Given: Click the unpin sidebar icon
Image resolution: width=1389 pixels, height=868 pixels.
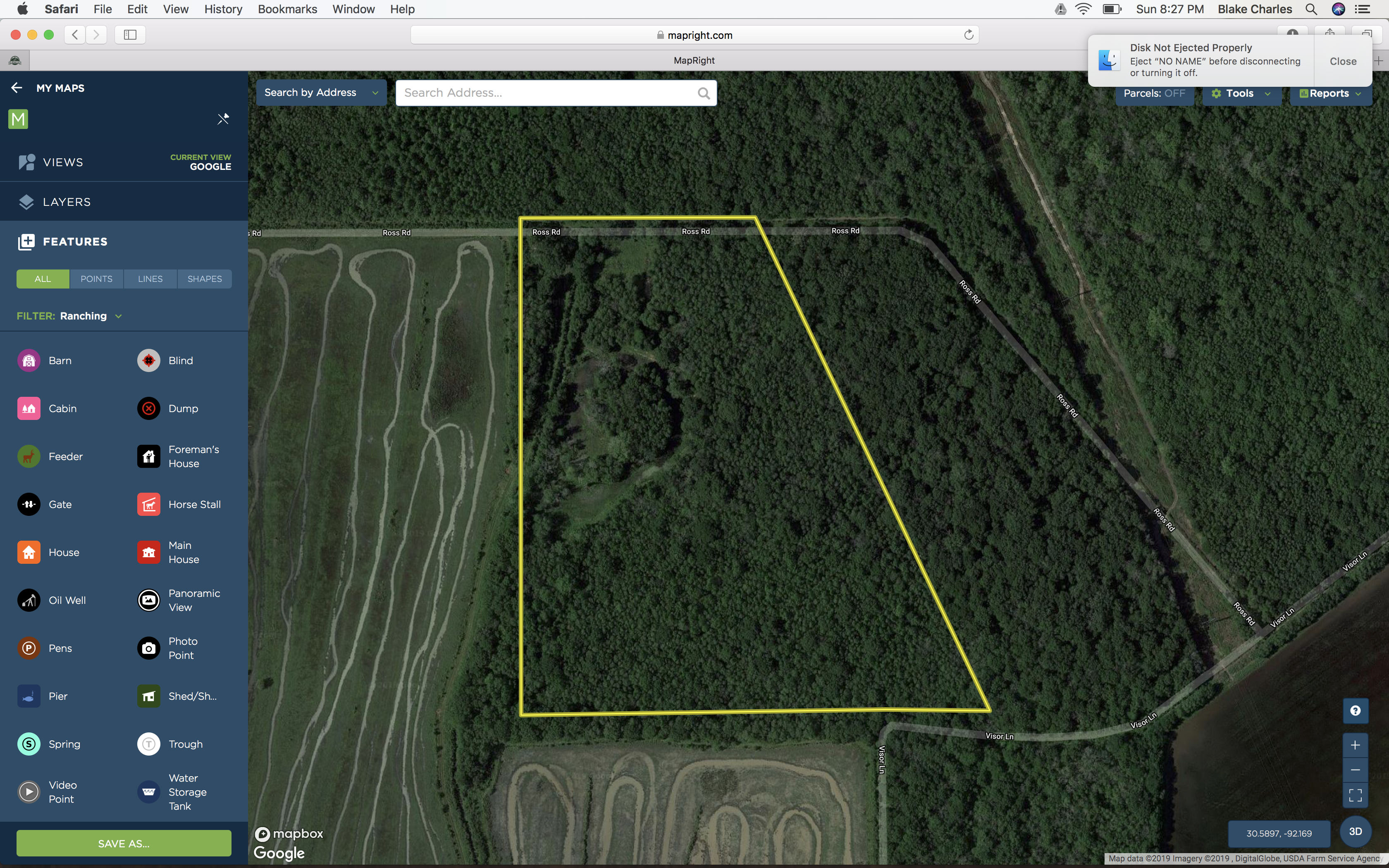Looking at the screenshot, I should pos(223,119).
